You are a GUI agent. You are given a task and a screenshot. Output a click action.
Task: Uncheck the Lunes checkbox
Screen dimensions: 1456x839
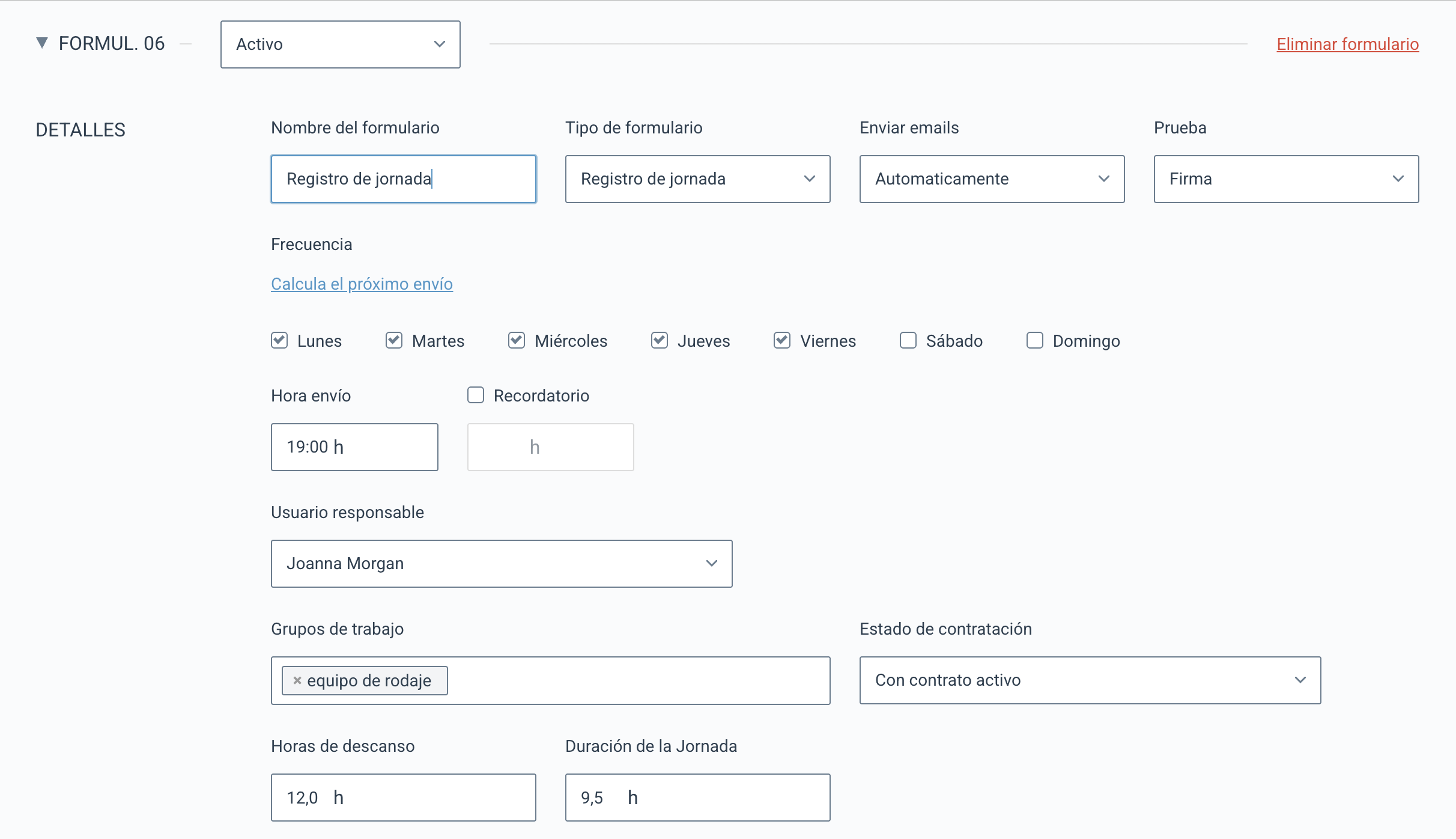click(x=279, y=341)
